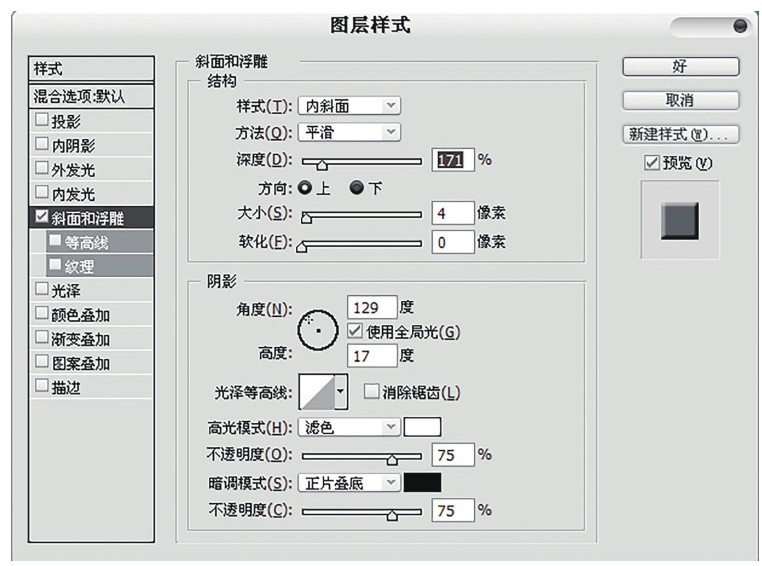Select 混合选项:默认 in left list
Screen dimensions: 762x566
point(91,96)
